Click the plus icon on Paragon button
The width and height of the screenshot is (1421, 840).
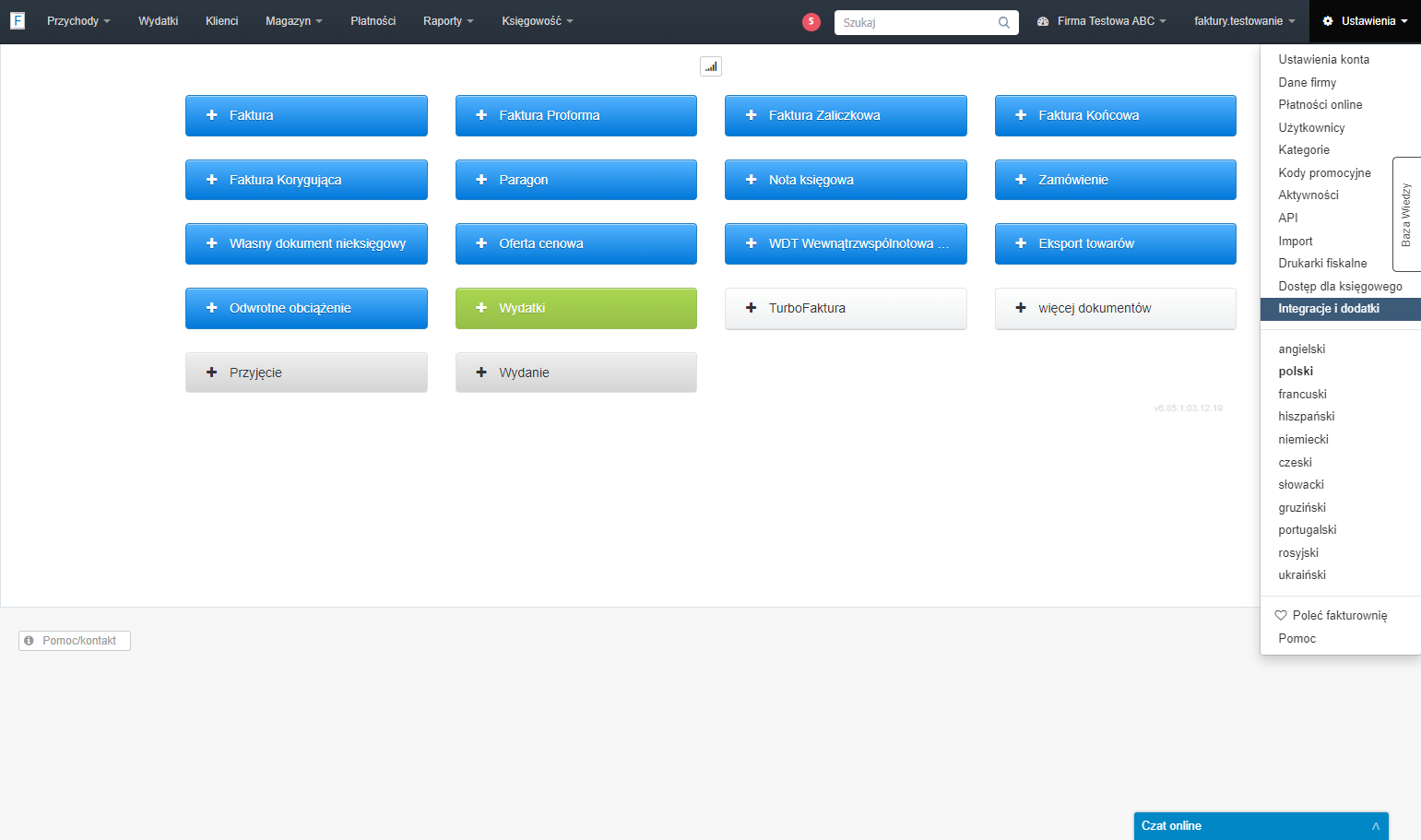coord(481,180)
